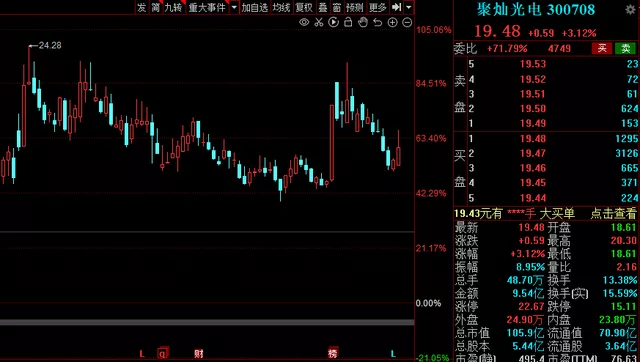640x362 pixels.
Task: Click the 大买单 label
Action: click(557, 213)
